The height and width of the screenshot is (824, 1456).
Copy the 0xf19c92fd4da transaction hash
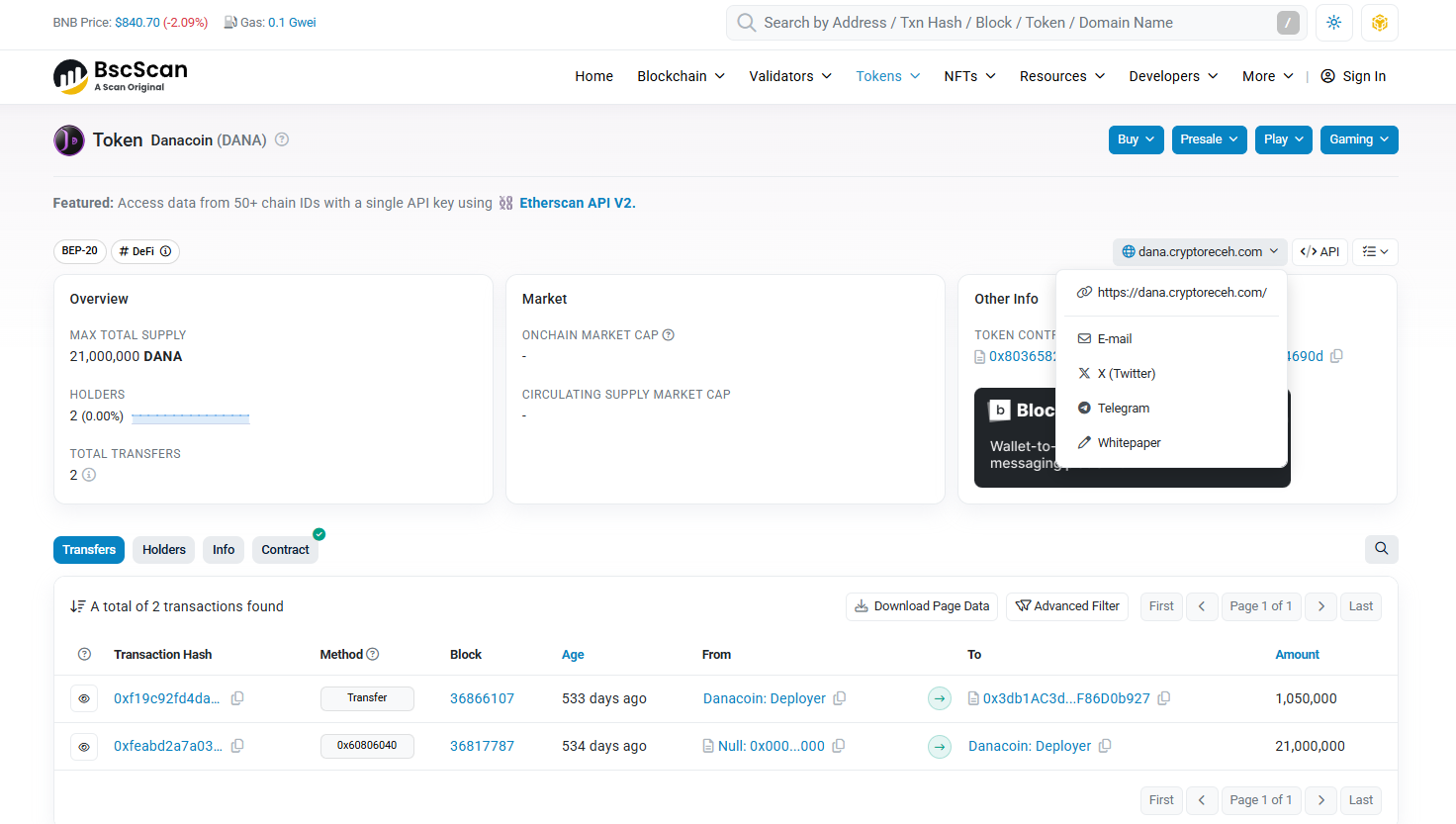[237, 698]
